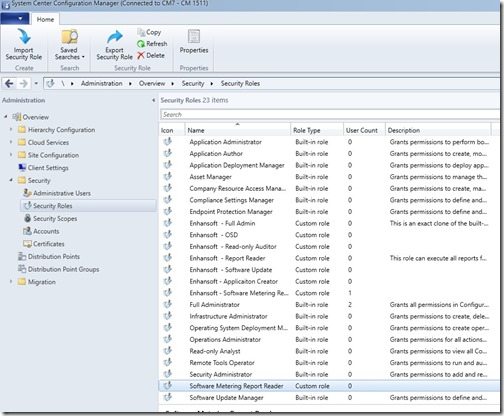Image resolution: width=504 pixels, height=416 pixels.
Task: Open the Properties ribbon icon
Action: tap(194, 36)
